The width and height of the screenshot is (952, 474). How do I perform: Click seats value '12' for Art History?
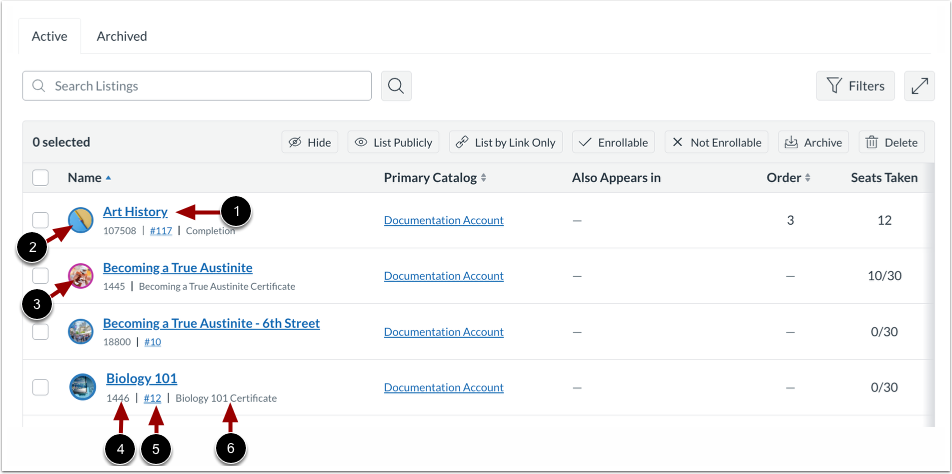click(x=885, y=220)
